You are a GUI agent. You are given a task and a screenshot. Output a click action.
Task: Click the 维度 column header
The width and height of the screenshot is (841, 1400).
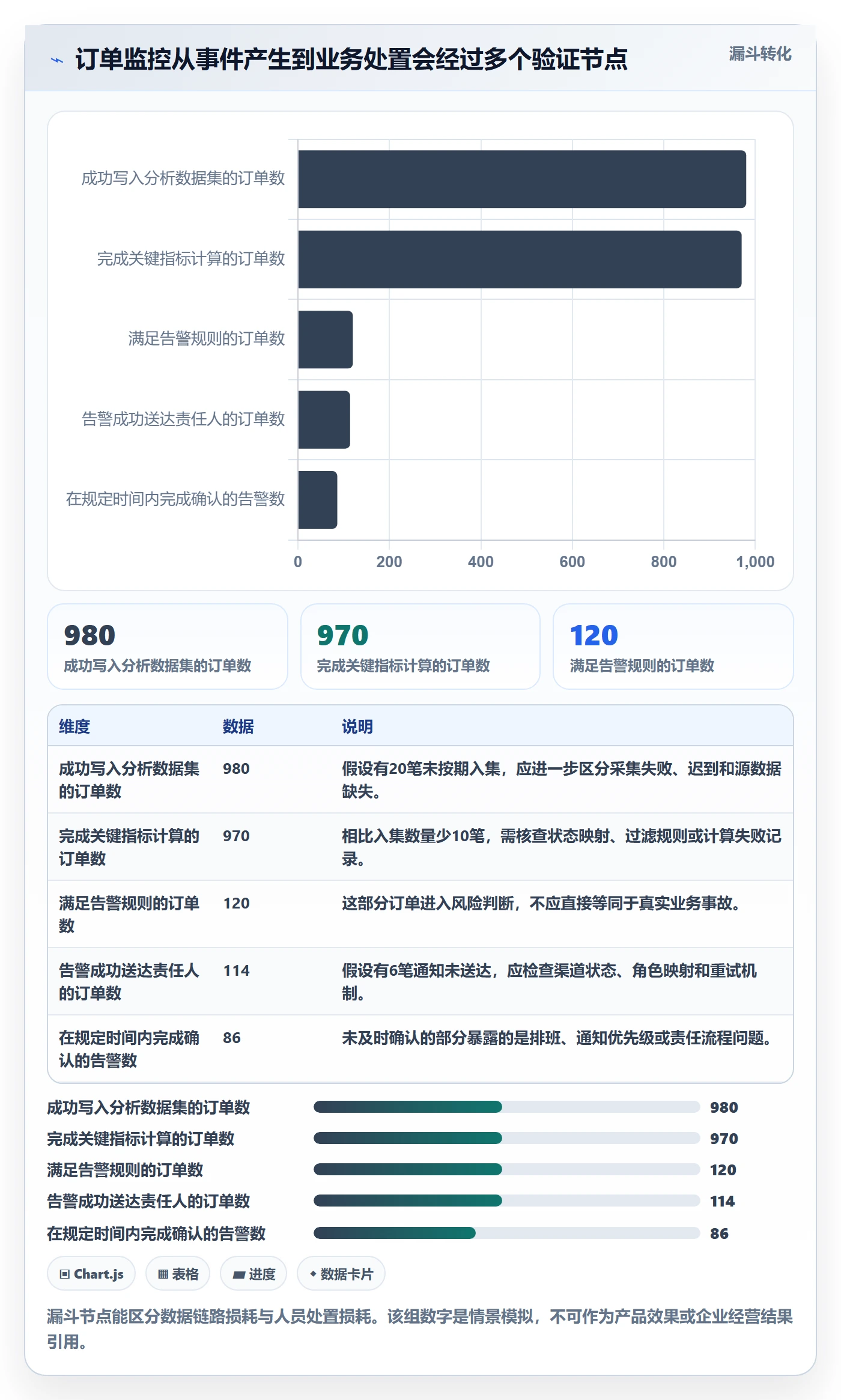point(74,726)
